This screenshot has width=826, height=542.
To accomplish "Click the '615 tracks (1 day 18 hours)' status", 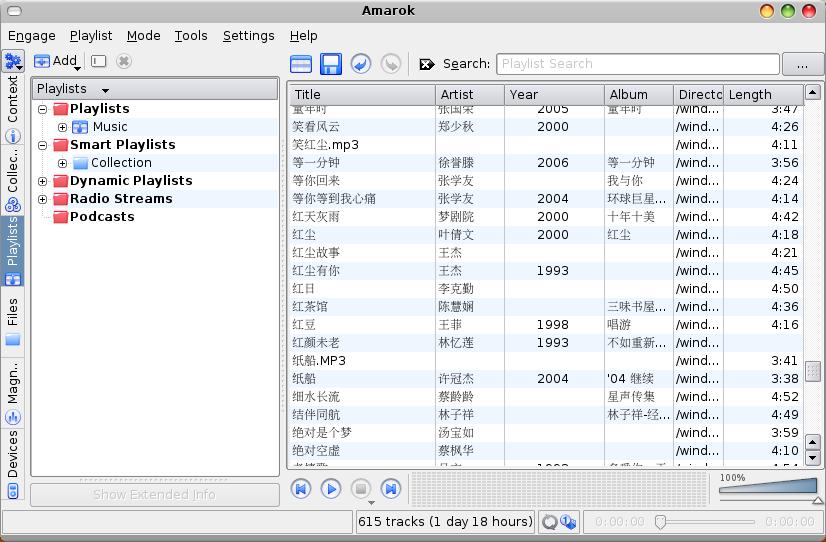I will coord(446,522).
